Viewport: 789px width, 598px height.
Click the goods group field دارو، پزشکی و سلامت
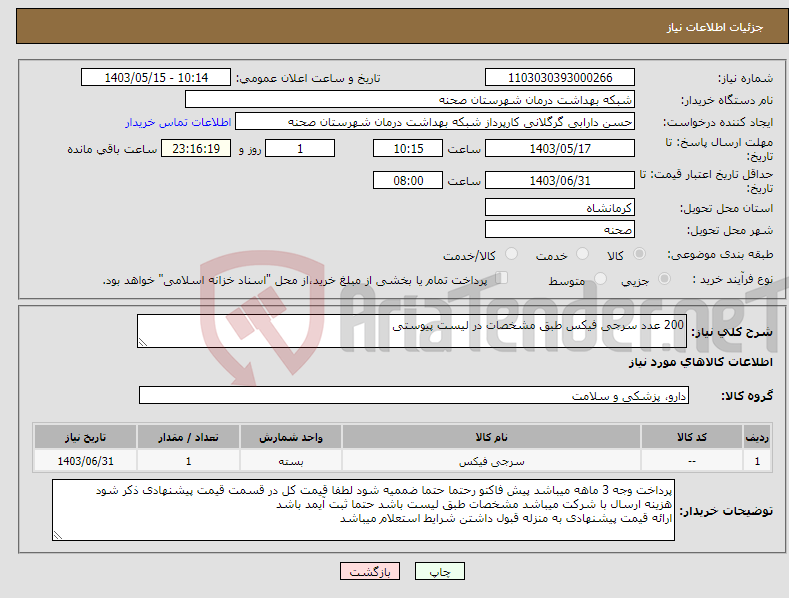click(x=414, y=396)
